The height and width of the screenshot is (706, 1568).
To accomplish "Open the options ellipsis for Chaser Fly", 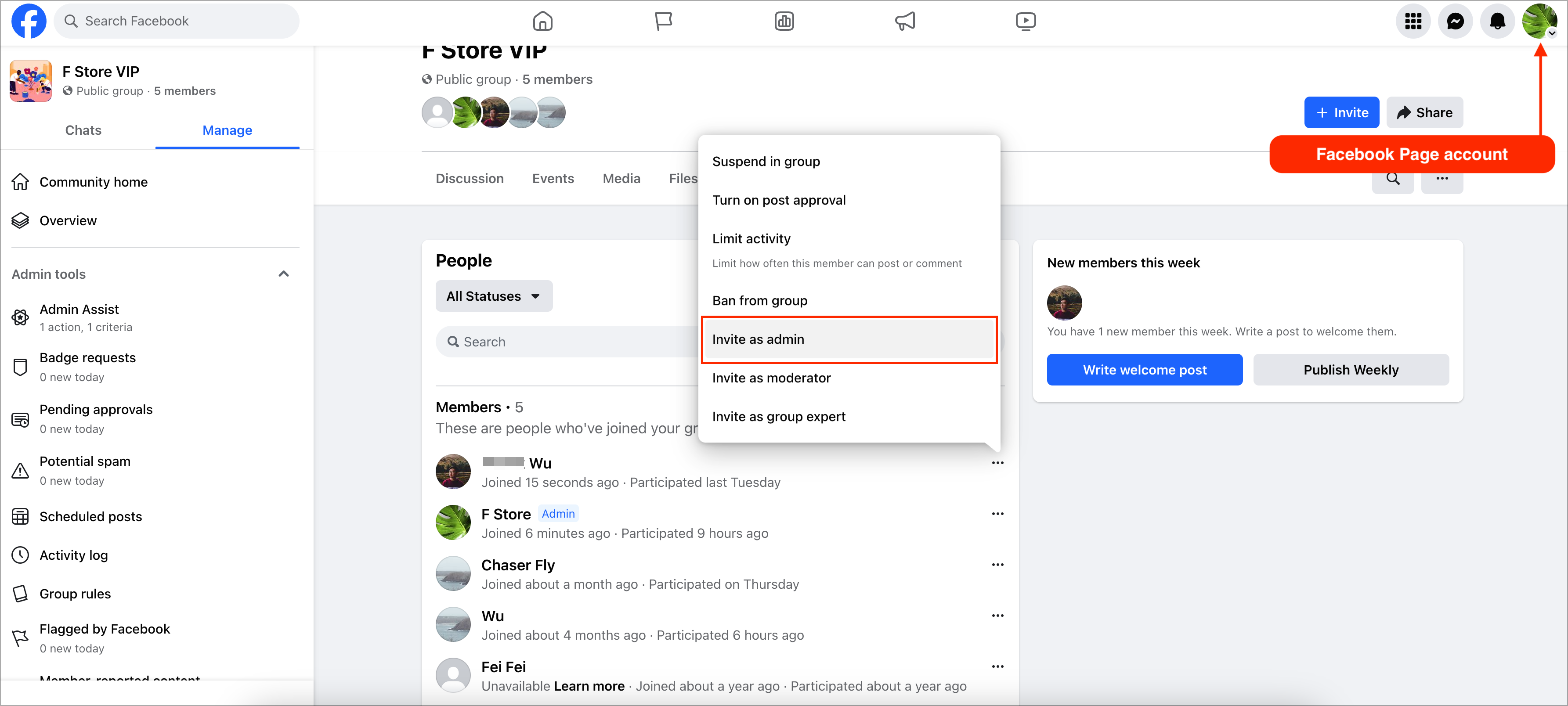I will (997, 565).
